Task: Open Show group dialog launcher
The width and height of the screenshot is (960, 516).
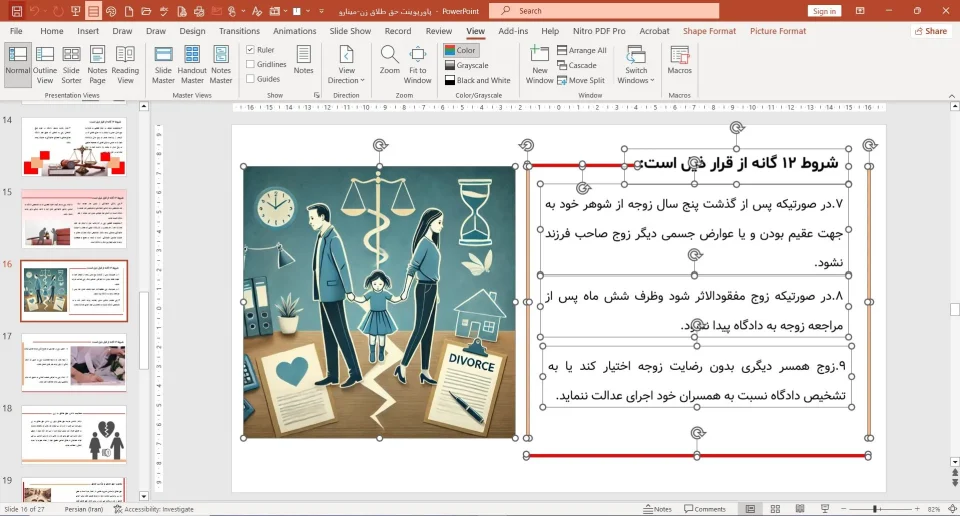Action: click(317, 95)
